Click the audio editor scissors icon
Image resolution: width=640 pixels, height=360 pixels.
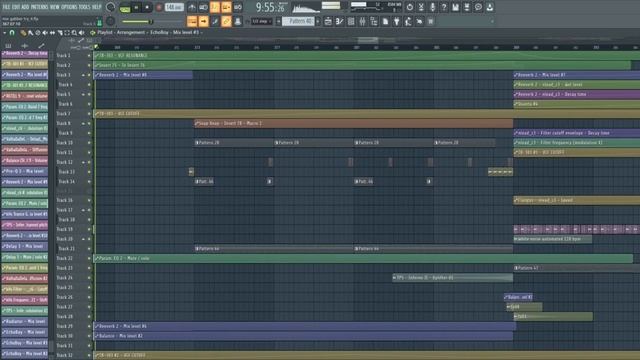421,7
